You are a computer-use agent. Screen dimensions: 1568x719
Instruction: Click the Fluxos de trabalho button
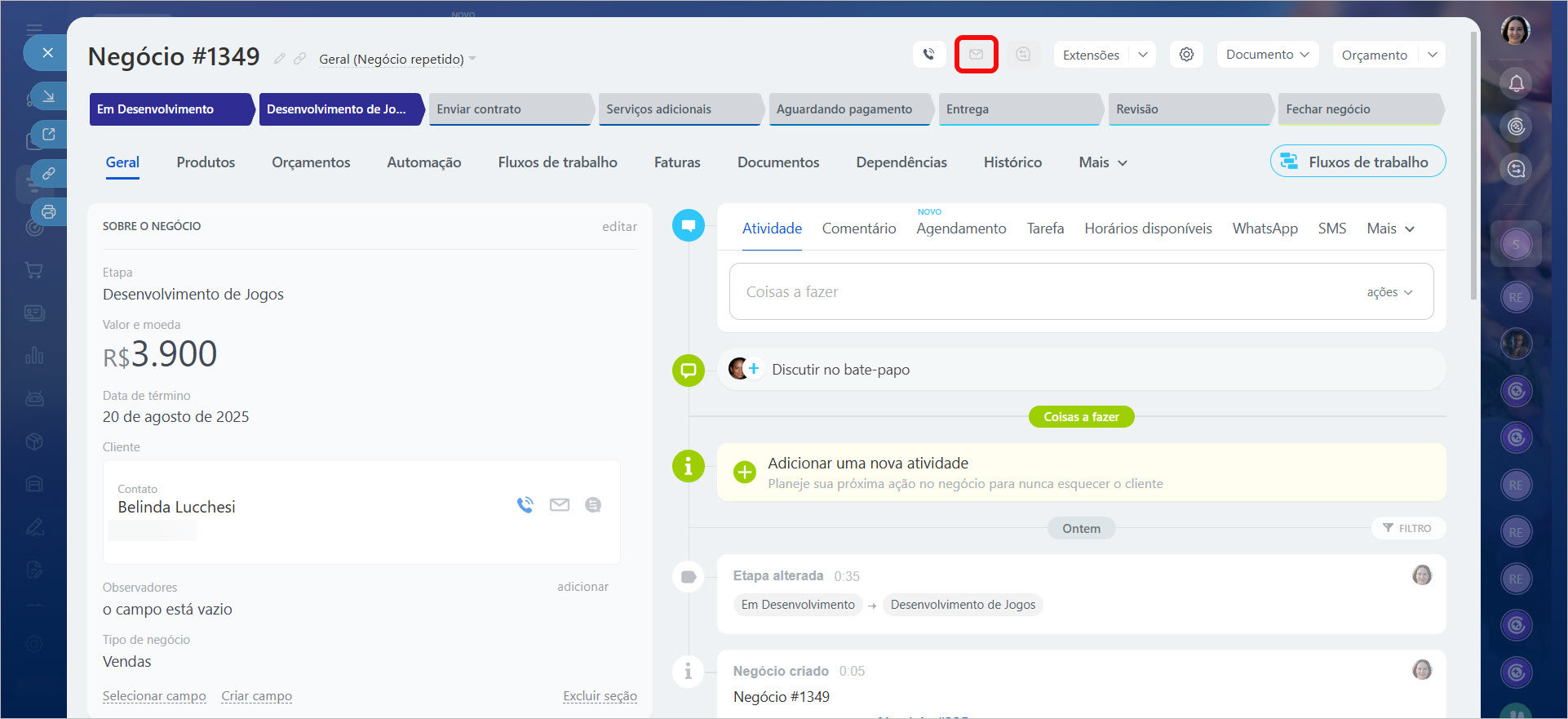coord(1358,162)
